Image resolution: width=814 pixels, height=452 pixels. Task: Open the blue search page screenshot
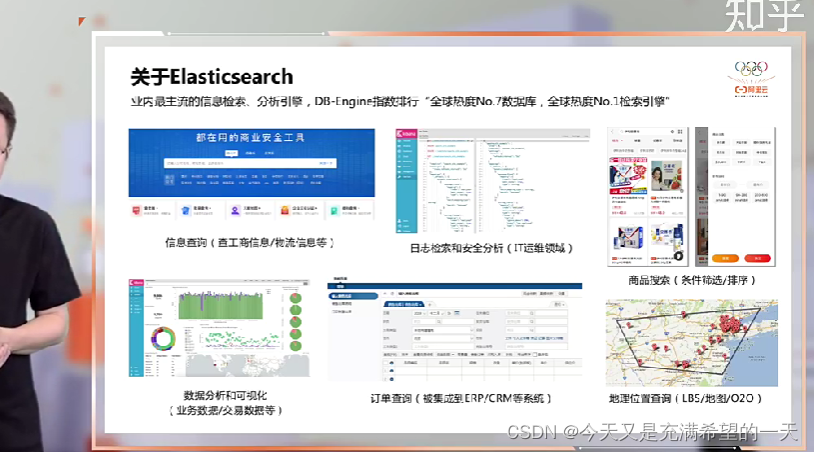(x=252, y=163)
